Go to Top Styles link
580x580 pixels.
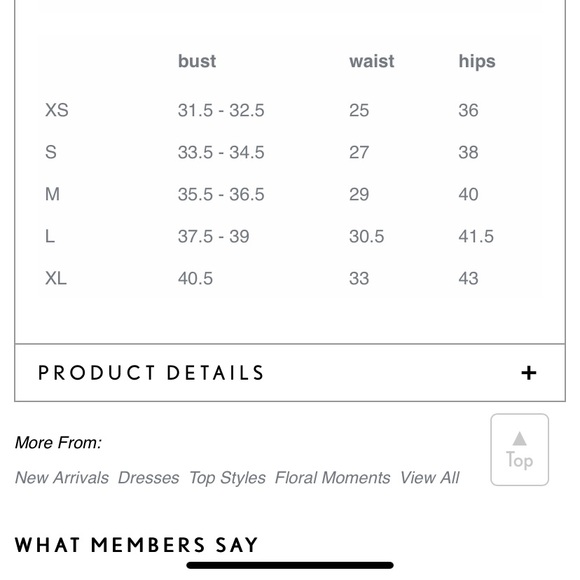227,478
